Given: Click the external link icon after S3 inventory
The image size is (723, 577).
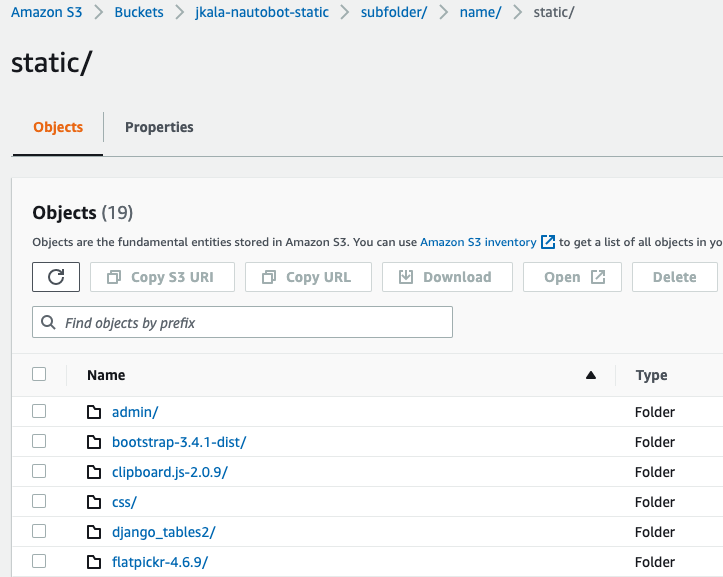Looking at the screenshot, I should [548, 242].
